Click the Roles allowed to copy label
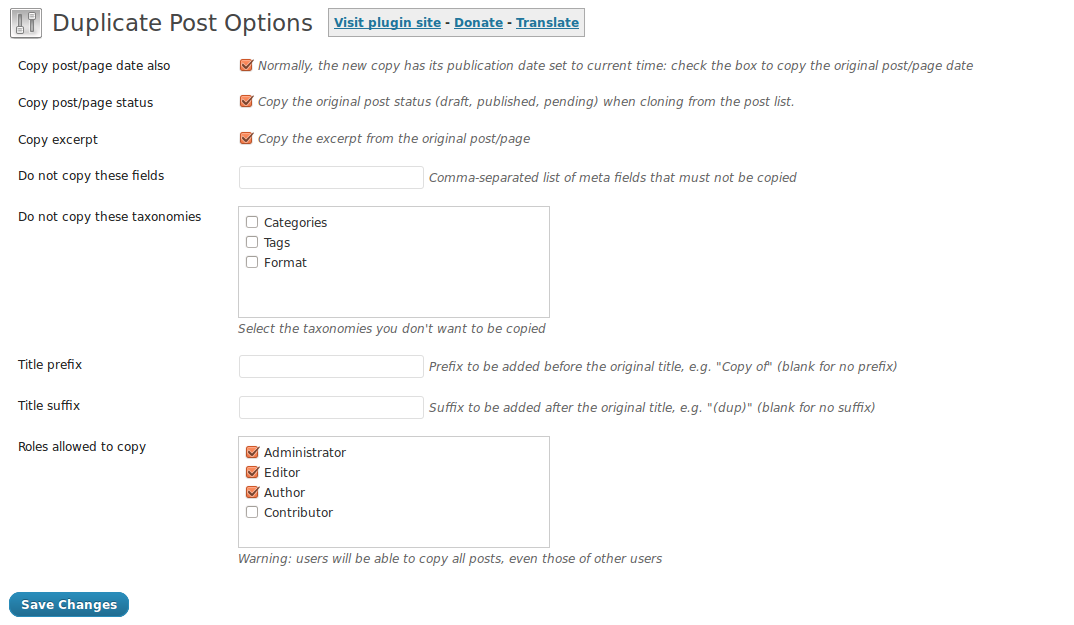Viewport: 1074px width, 625px height. [82, 447]
